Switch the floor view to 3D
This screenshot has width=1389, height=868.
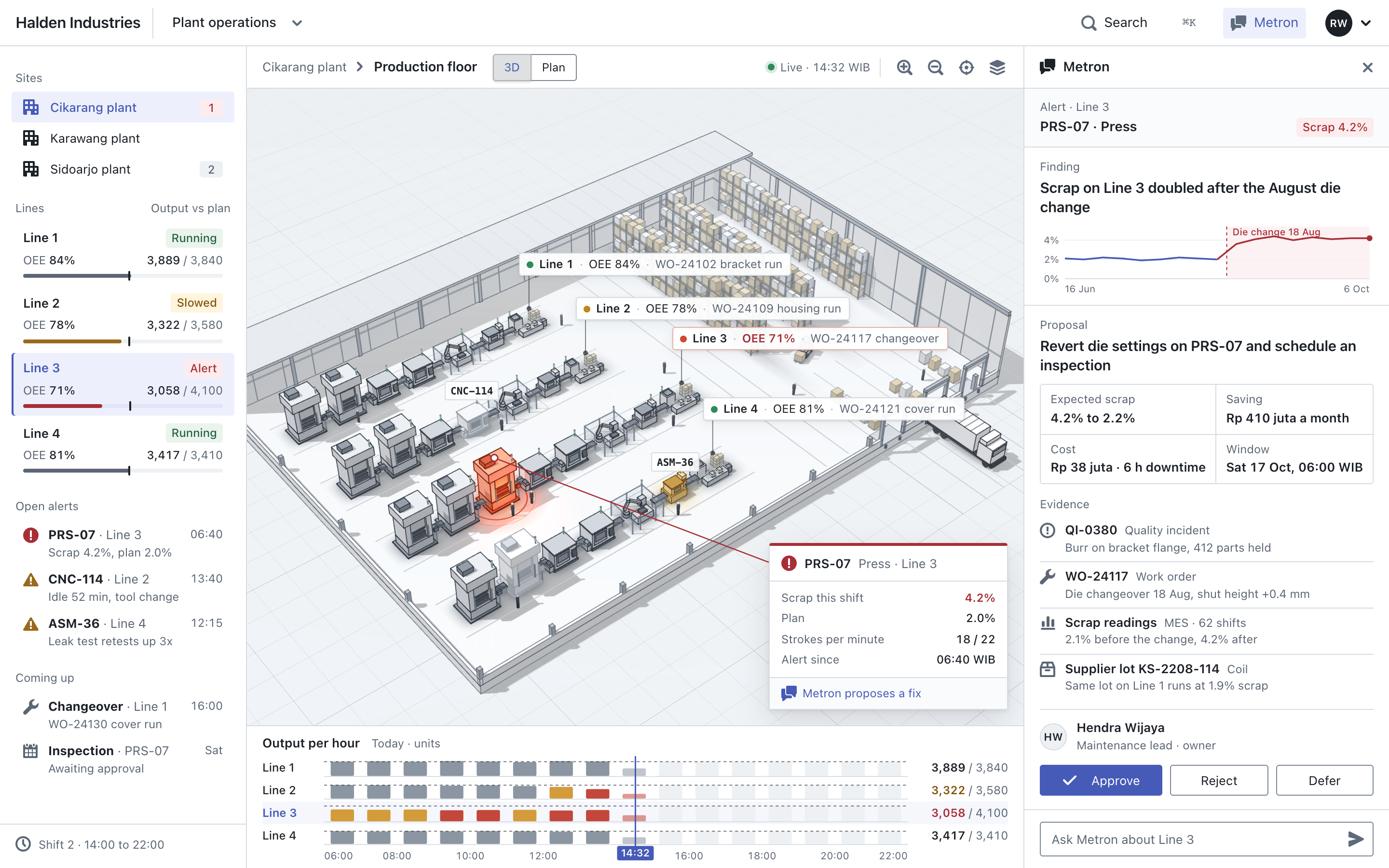click(512, 67)
